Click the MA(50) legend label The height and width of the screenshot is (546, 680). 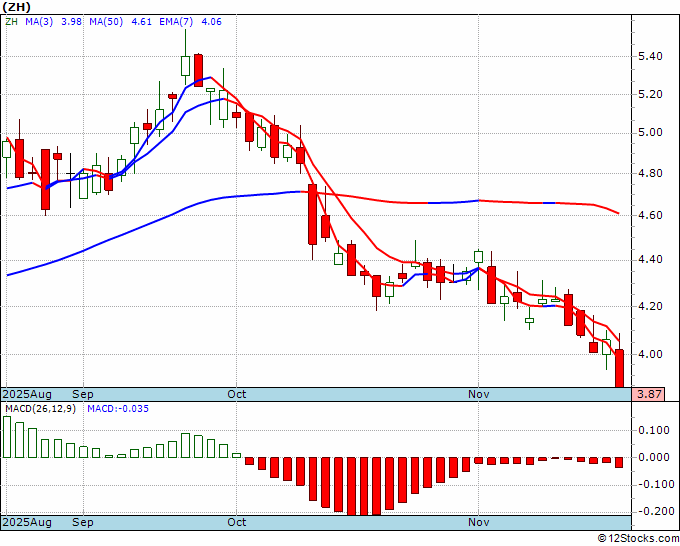(x=106, y=22)
